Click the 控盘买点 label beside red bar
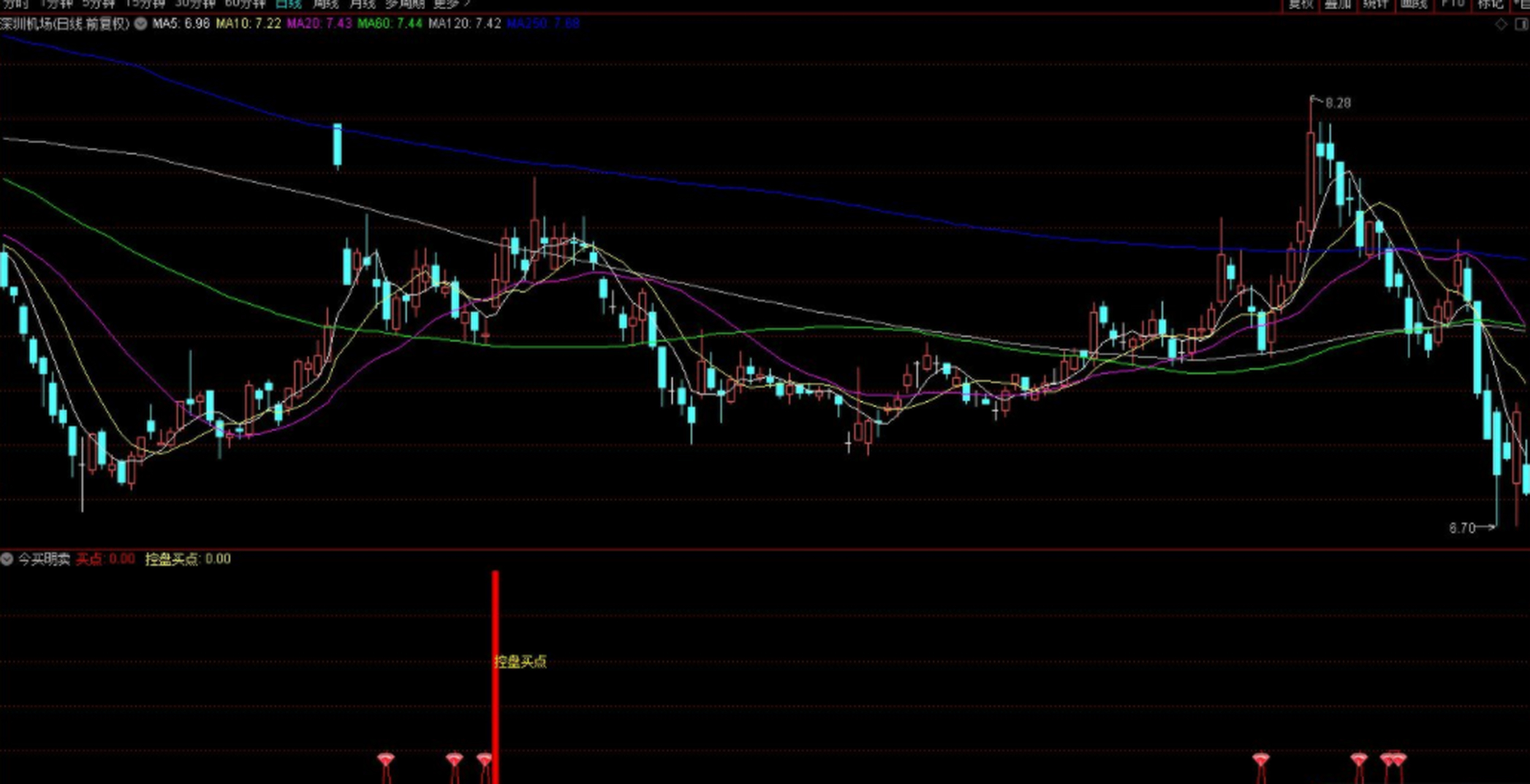The width and height of the screenshot is (1530, 784). [520, 661]
